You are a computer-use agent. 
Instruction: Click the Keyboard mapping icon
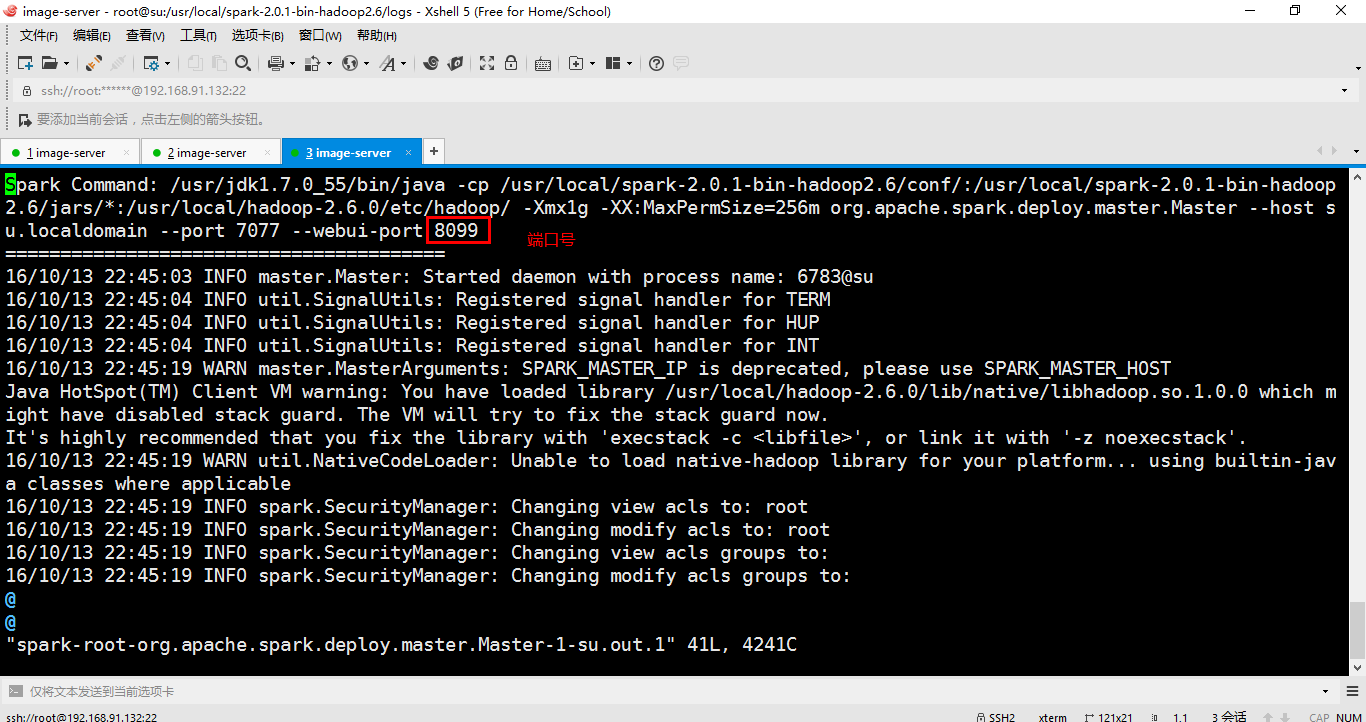[x=543, y=63]
